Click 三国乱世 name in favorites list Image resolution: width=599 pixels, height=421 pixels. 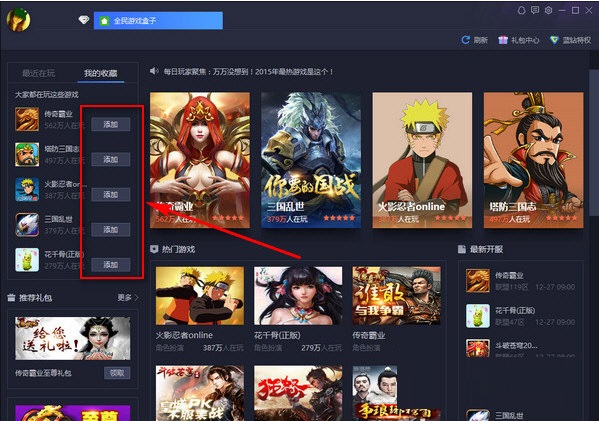(x=58, y=219)
